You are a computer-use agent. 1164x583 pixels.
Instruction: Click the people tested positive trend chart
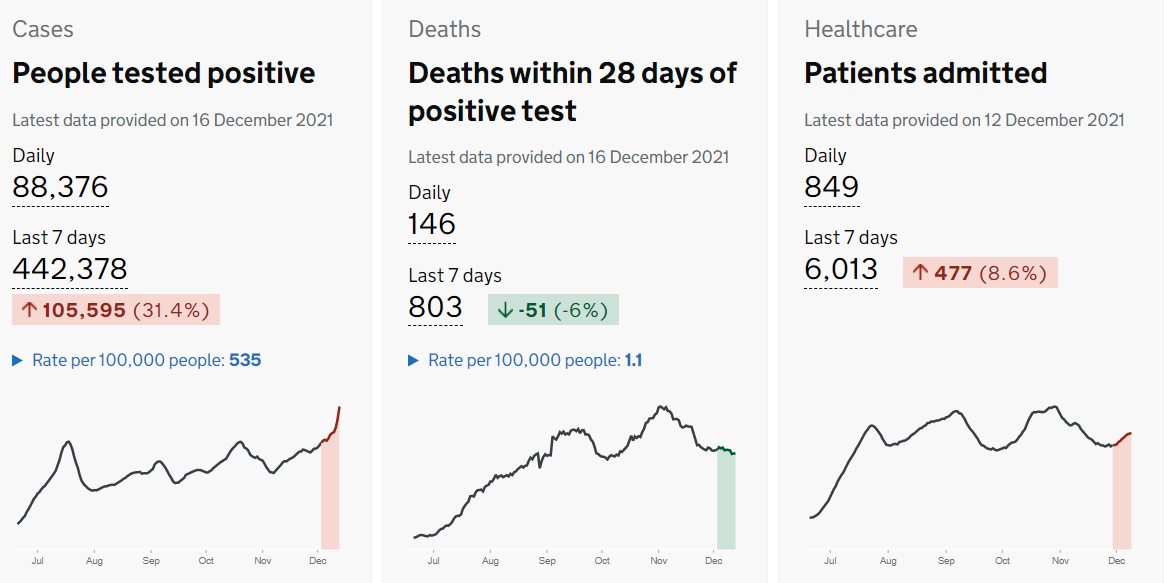pos(180,480)
